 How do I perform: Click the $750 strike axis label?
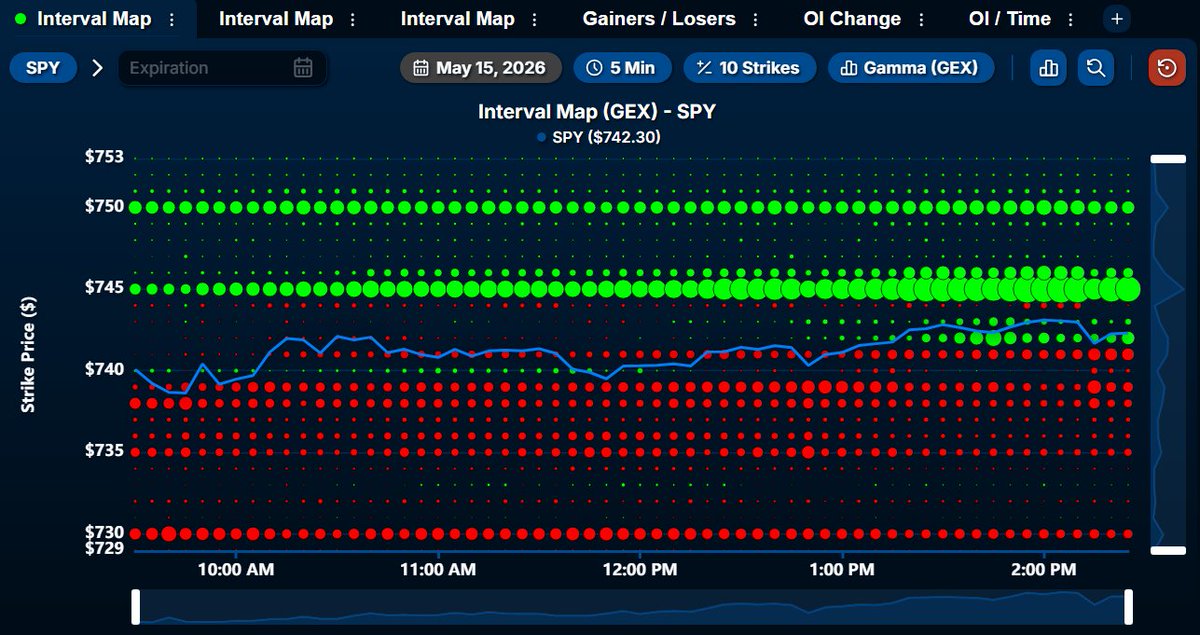pyautogui.click(x=104, y=206)
